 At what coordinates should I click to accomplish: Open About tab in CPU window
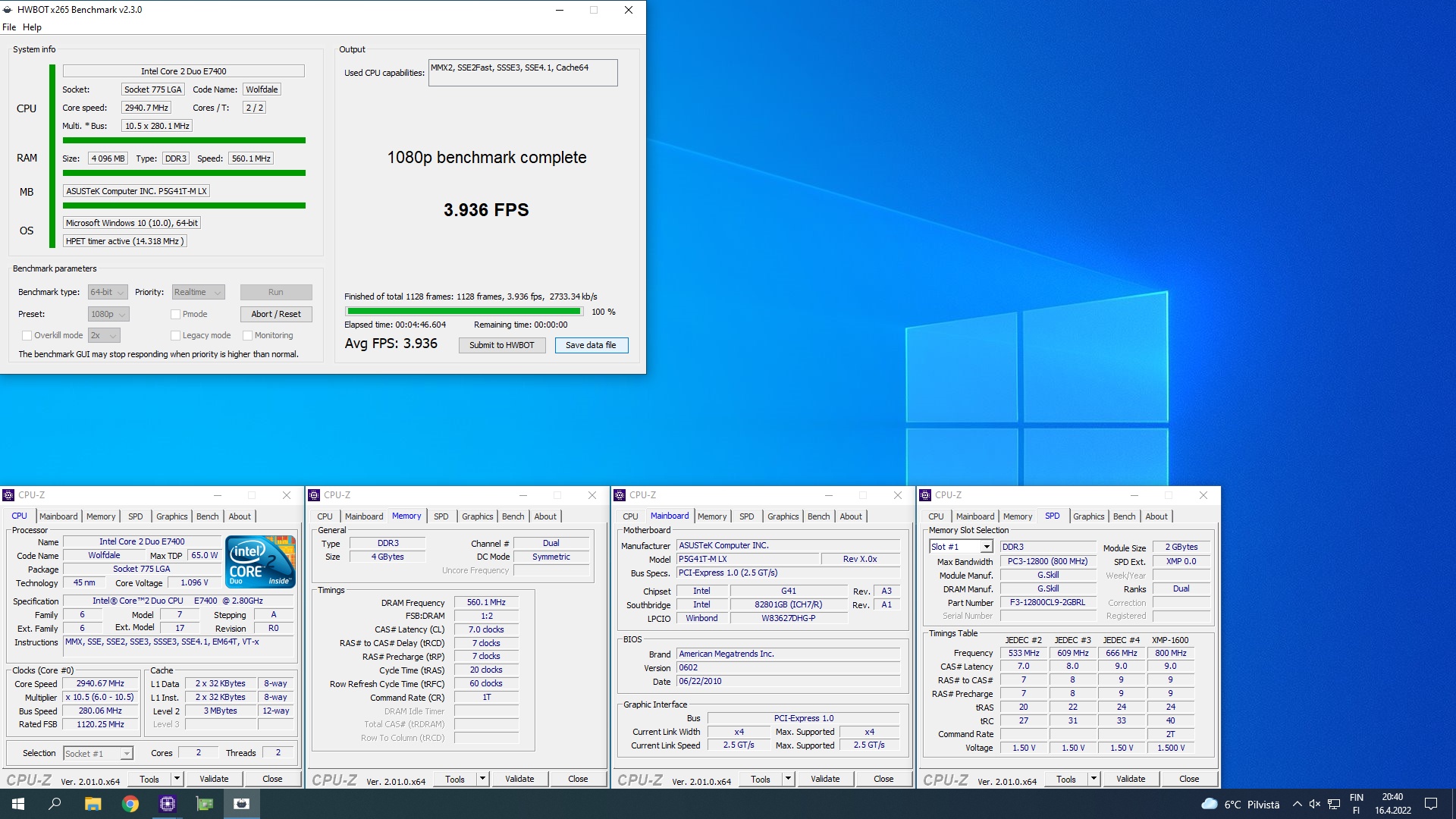click(x=240, y=516)
